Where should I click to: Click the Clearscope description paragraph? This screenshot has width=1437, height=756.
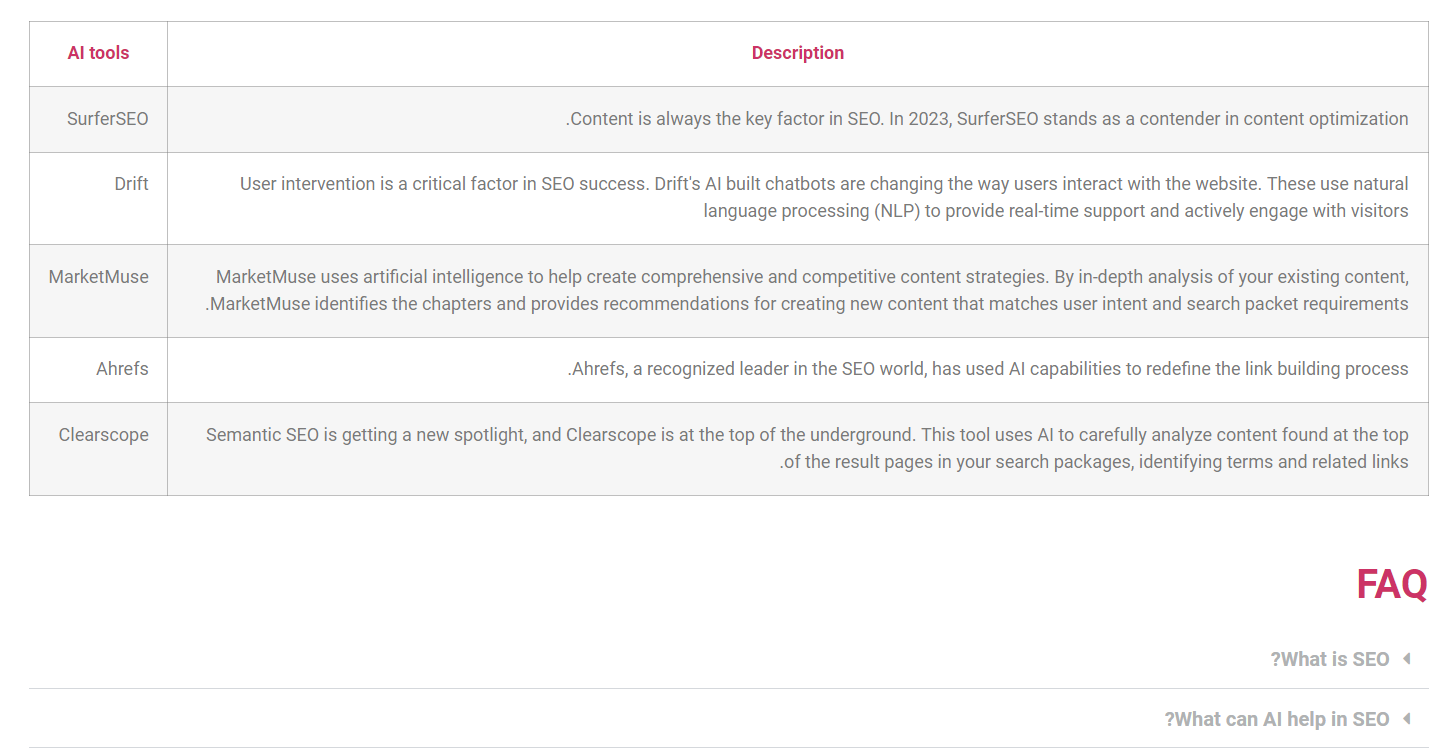(807, 448)
